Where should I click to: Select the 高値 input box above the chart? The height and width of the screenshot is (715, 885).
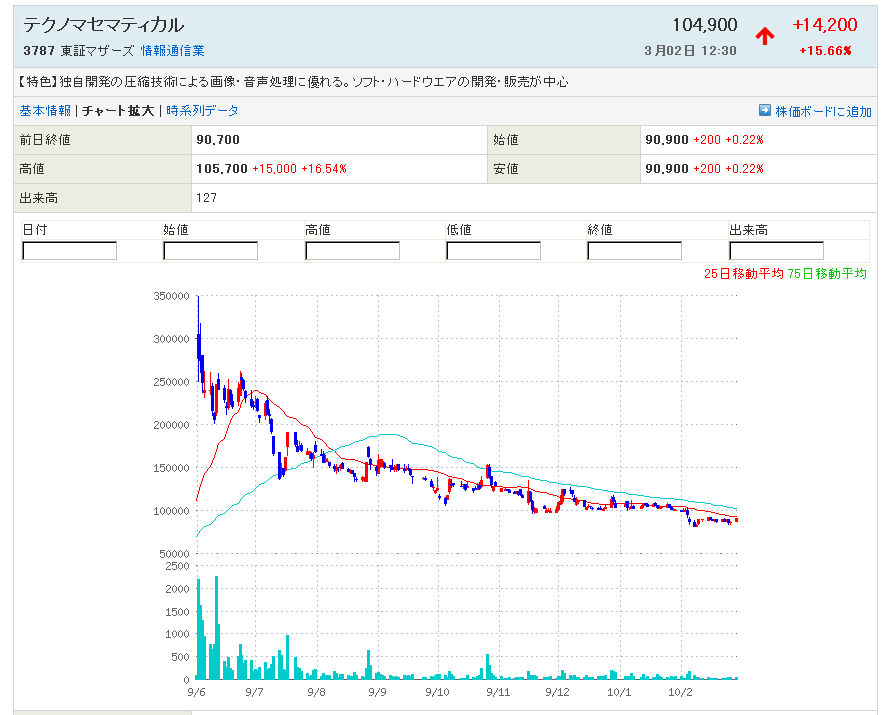point(352,251)
